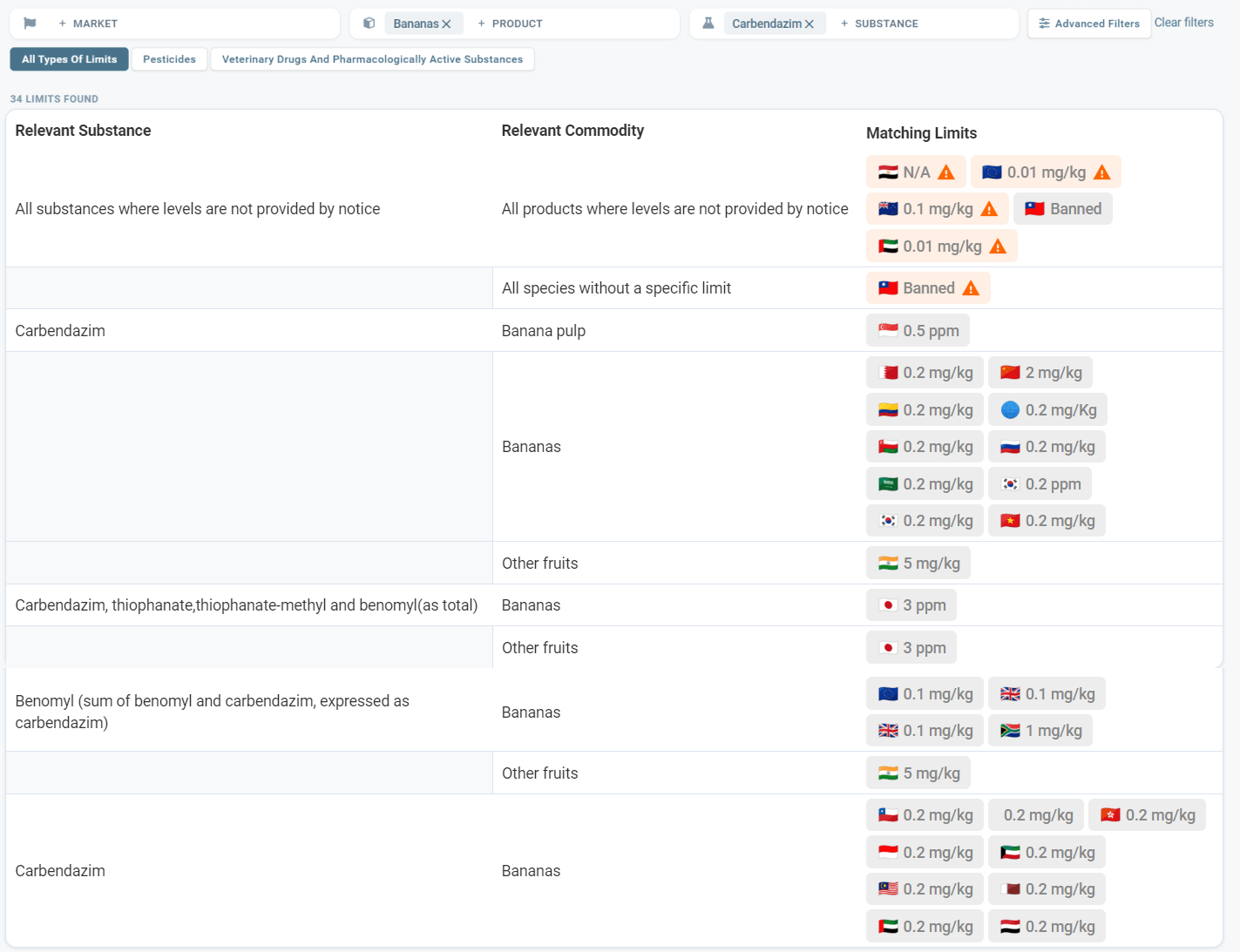Open South Korea 0.2 mg/kg limit chip
1240x952 pixels.
(x=925, y=521)
